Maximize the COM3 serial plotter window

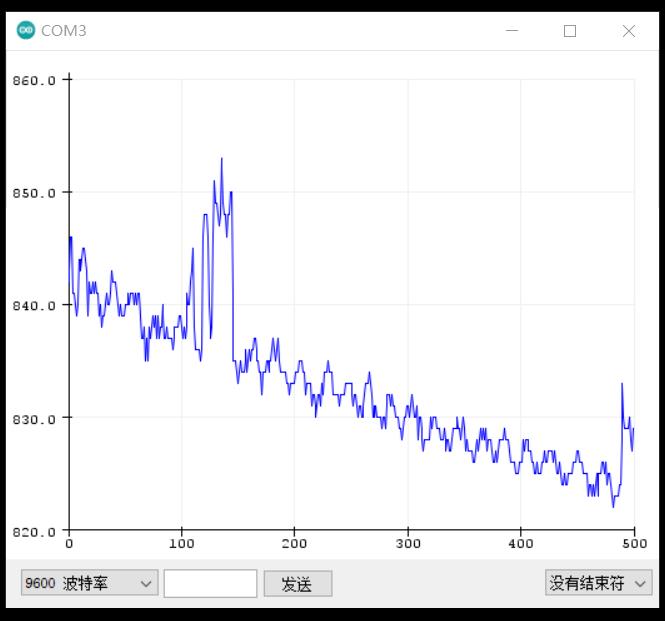pos(570,31)
